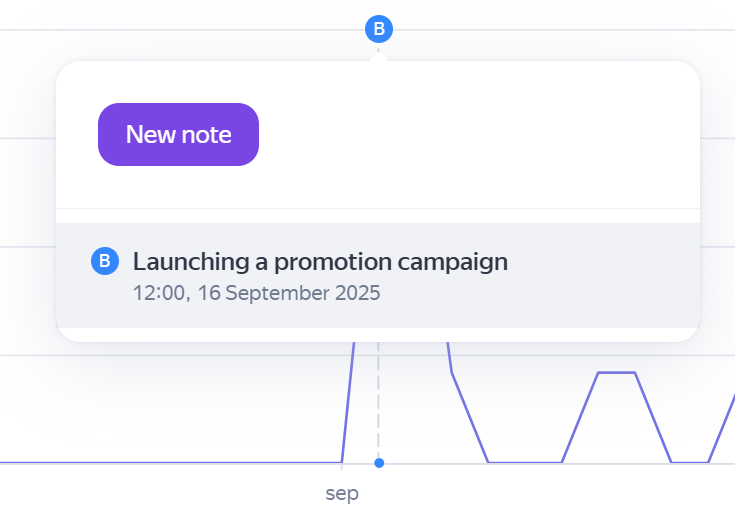This screenshot has width=735, height=529.
Task: Click the axis tick mark above sep
Action: pyautogui.click(x=342, y=467)
